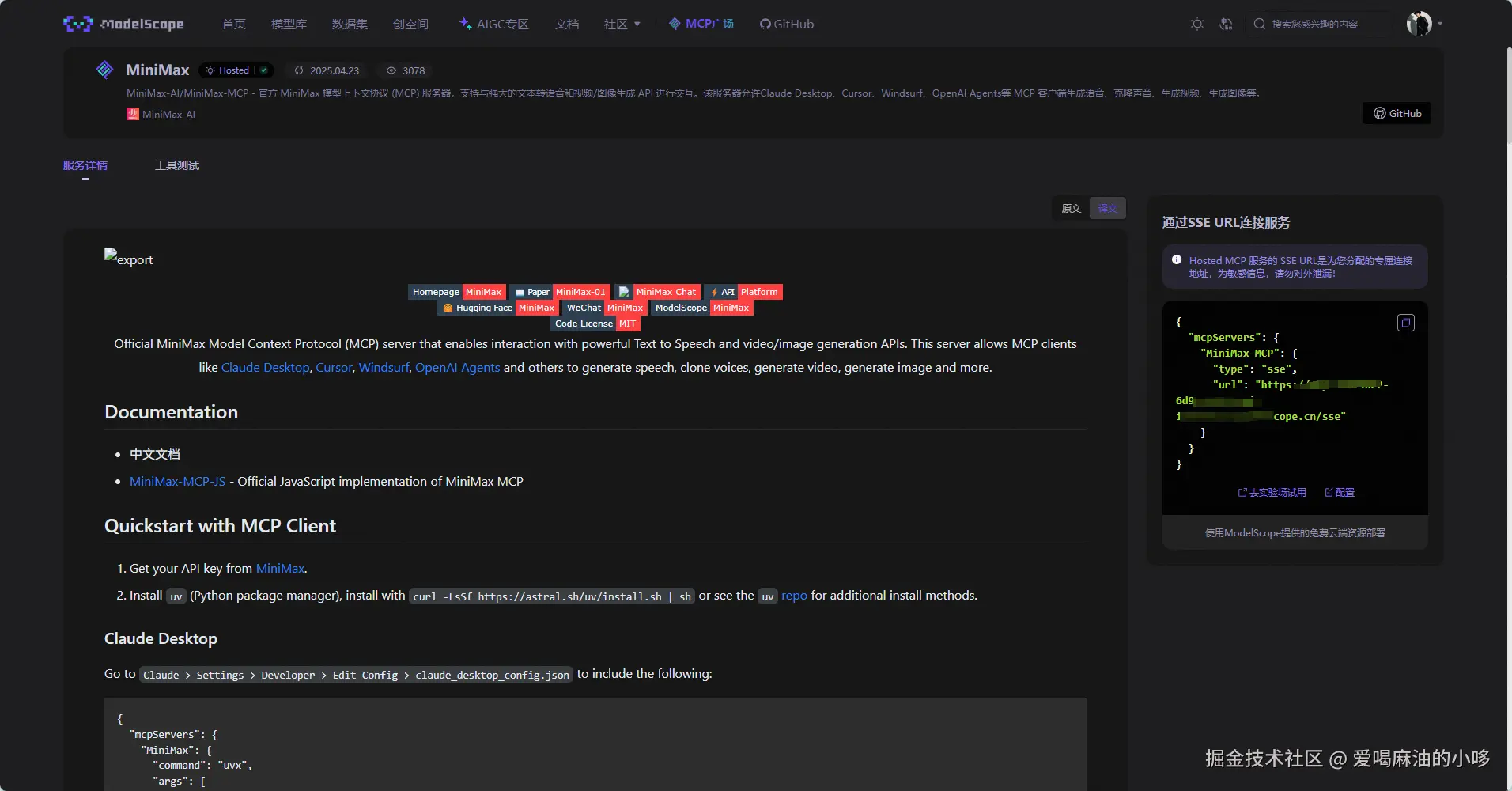Open the MiniMax-AI author link
The height and width of the screenshot is (791, 1512).
click(161, 114)
